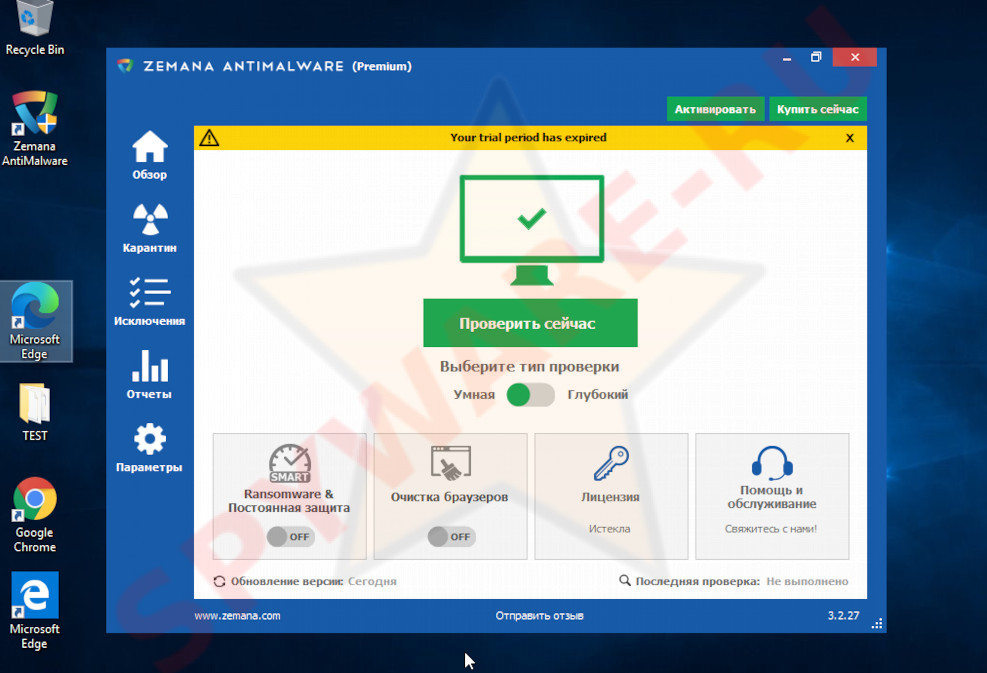Screen dimensions: 987x673
Task: Open the Карантин radiation icon
Action: click(150, 220)
